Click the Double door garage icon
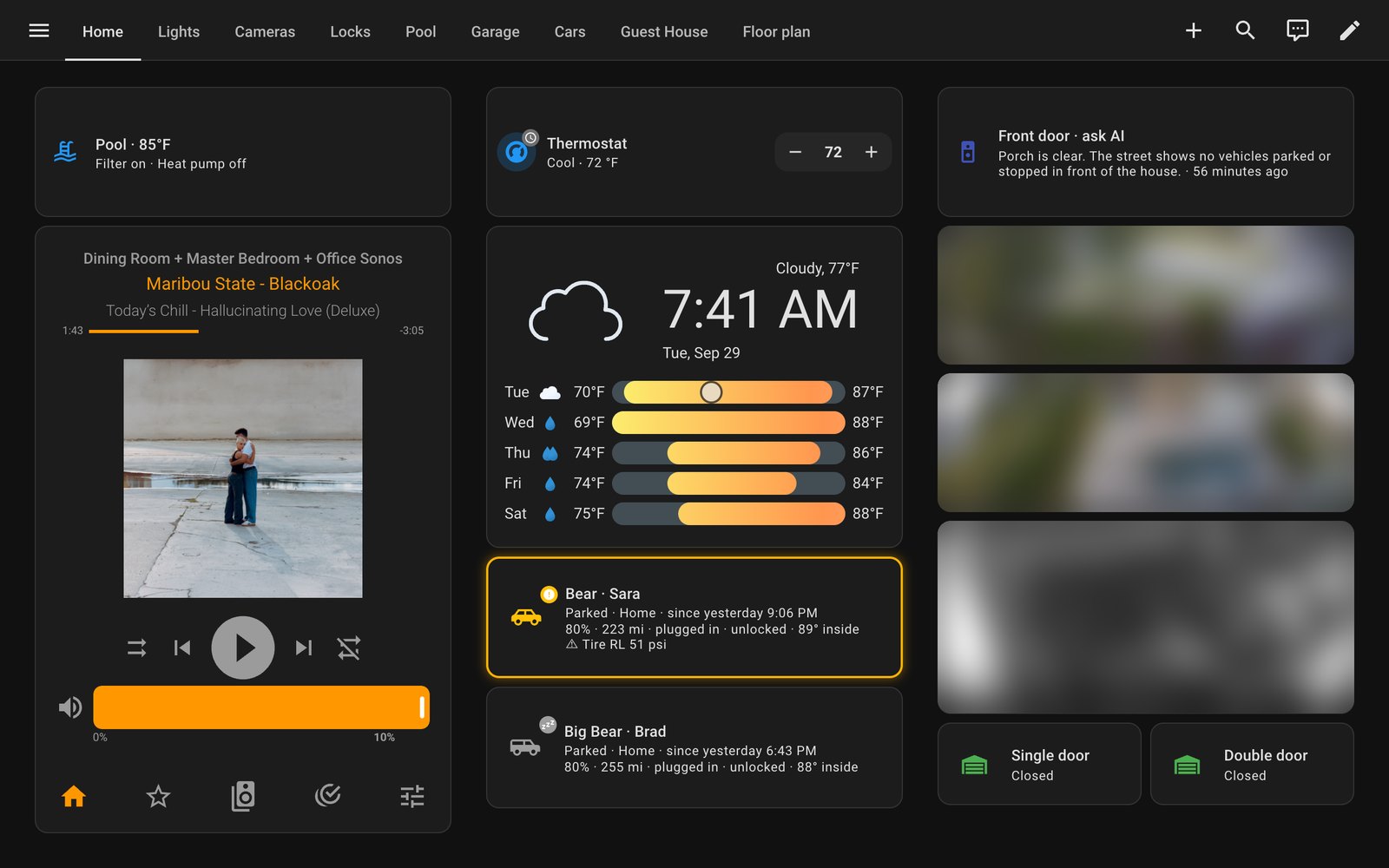This screenshot has width=1389, height=868. pyautogui.click(x=1187, y=765)
